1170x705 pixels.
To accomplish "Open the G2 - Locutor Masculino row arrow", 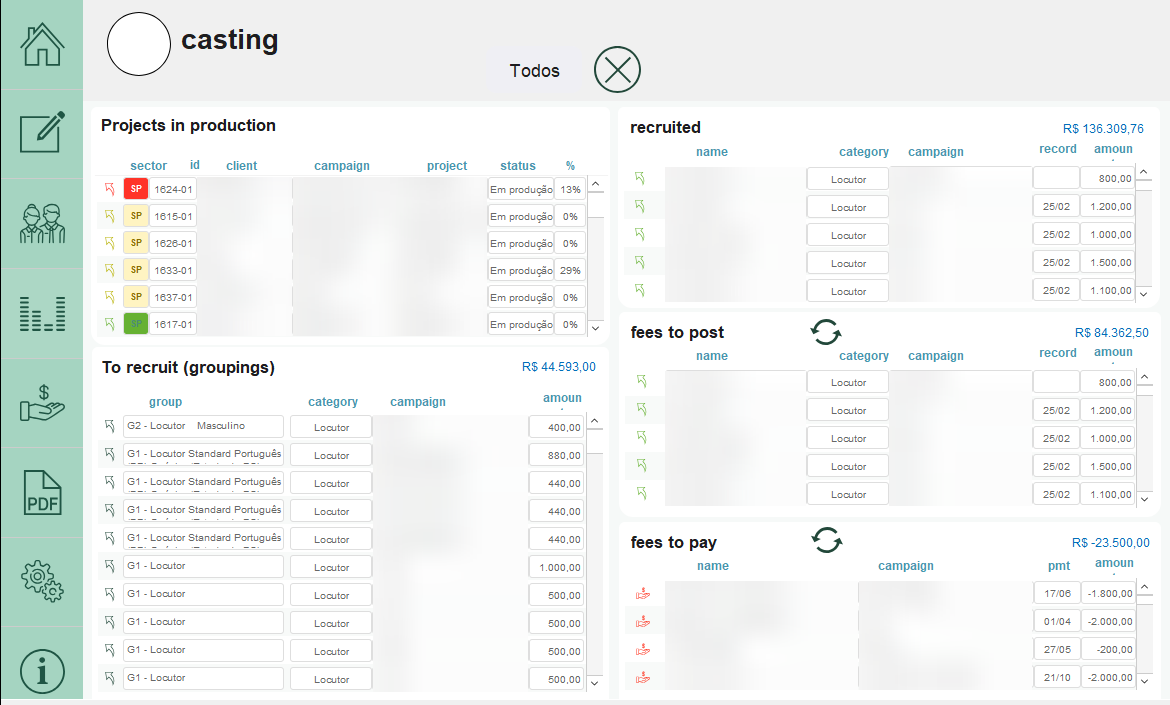I will coord(110,426).
